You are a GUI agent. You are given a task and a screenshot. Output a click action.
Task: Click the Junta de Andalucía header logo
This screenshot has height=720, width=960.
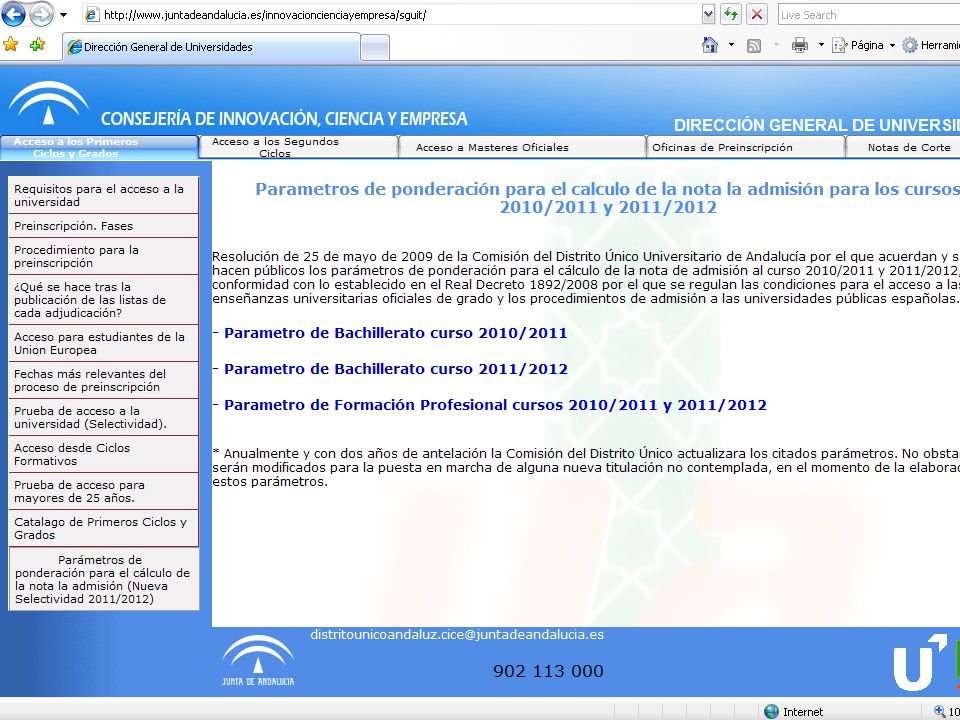[49, 103]
